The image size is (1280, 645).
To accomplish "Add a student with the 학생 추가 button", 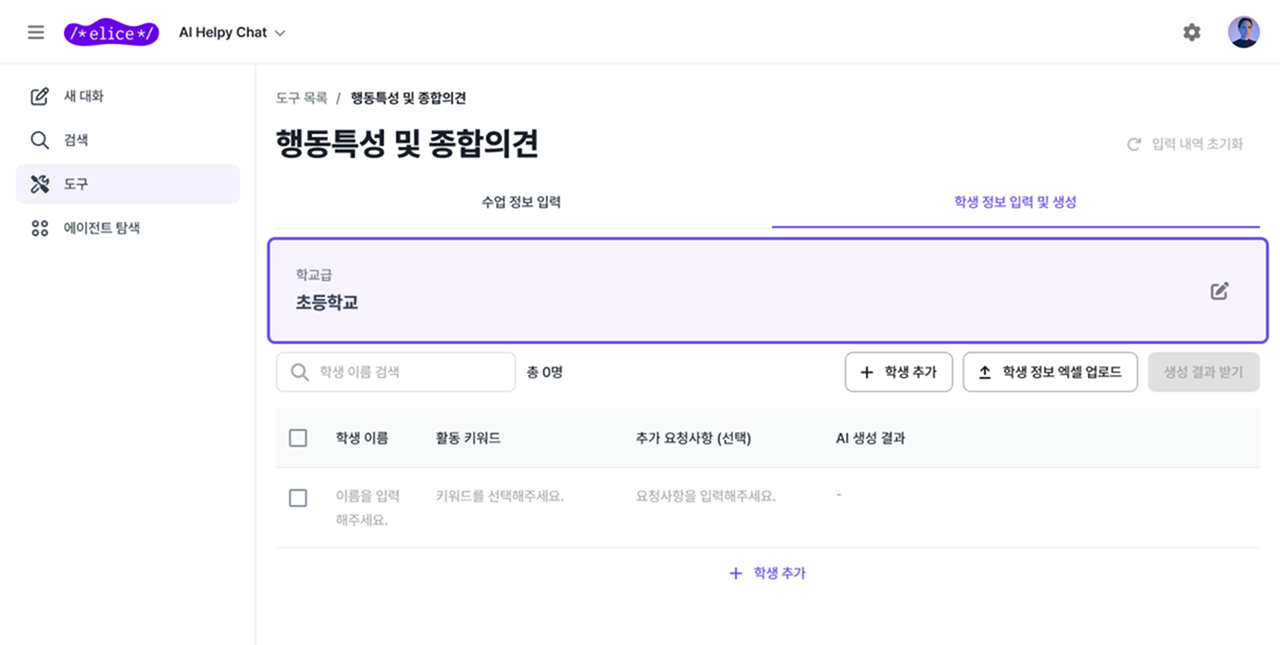I will pos(898,372).
